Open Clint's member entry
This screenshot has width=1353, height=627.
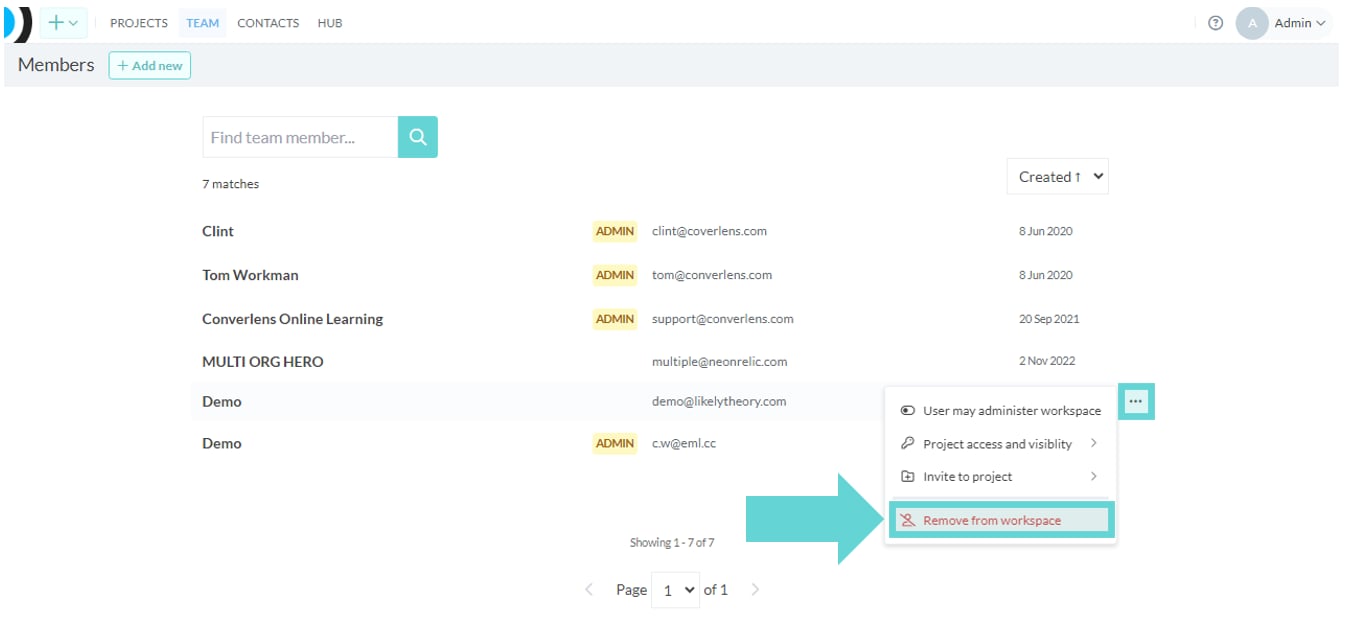pyautogui.click(x=218, y=231)
